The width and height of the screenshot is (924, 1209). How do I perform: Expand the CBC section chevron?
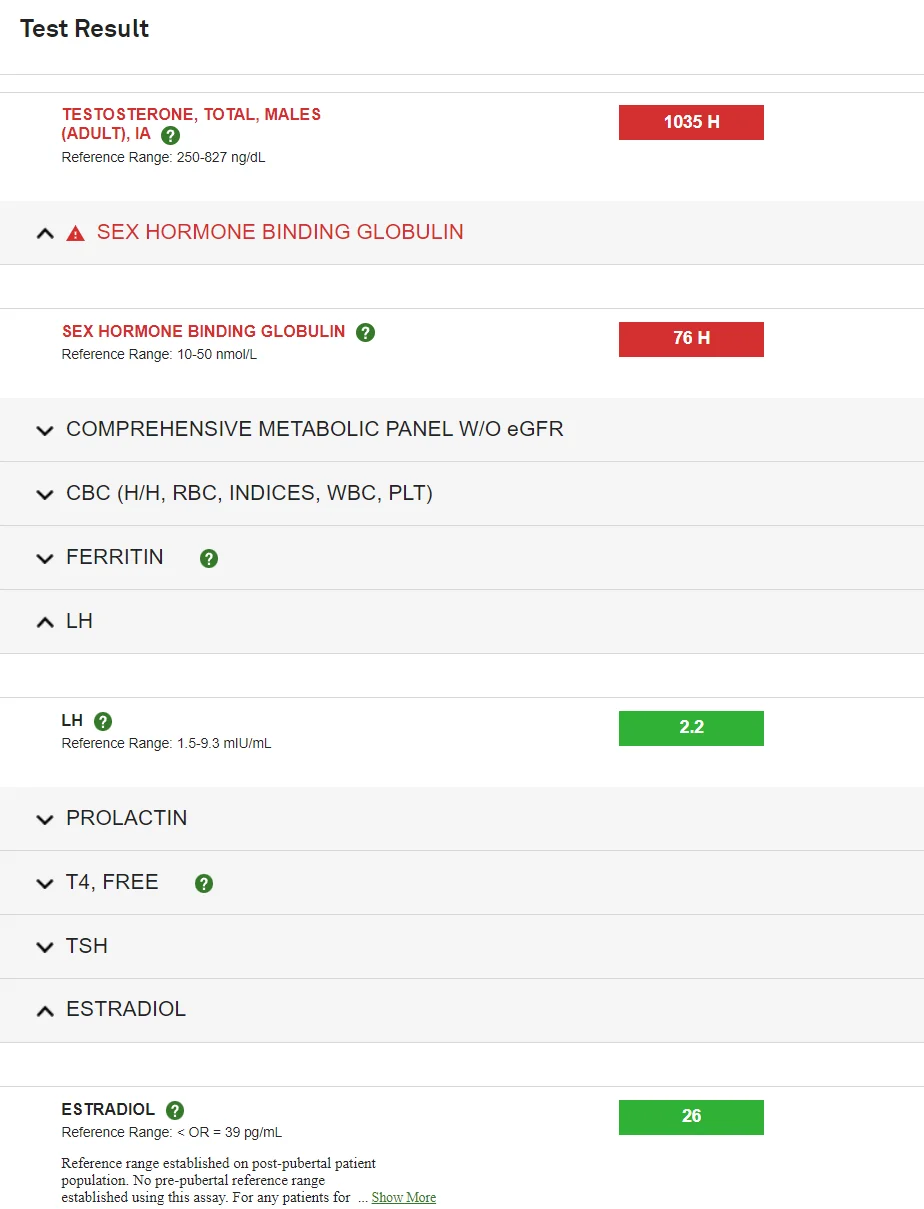point(45,494)
